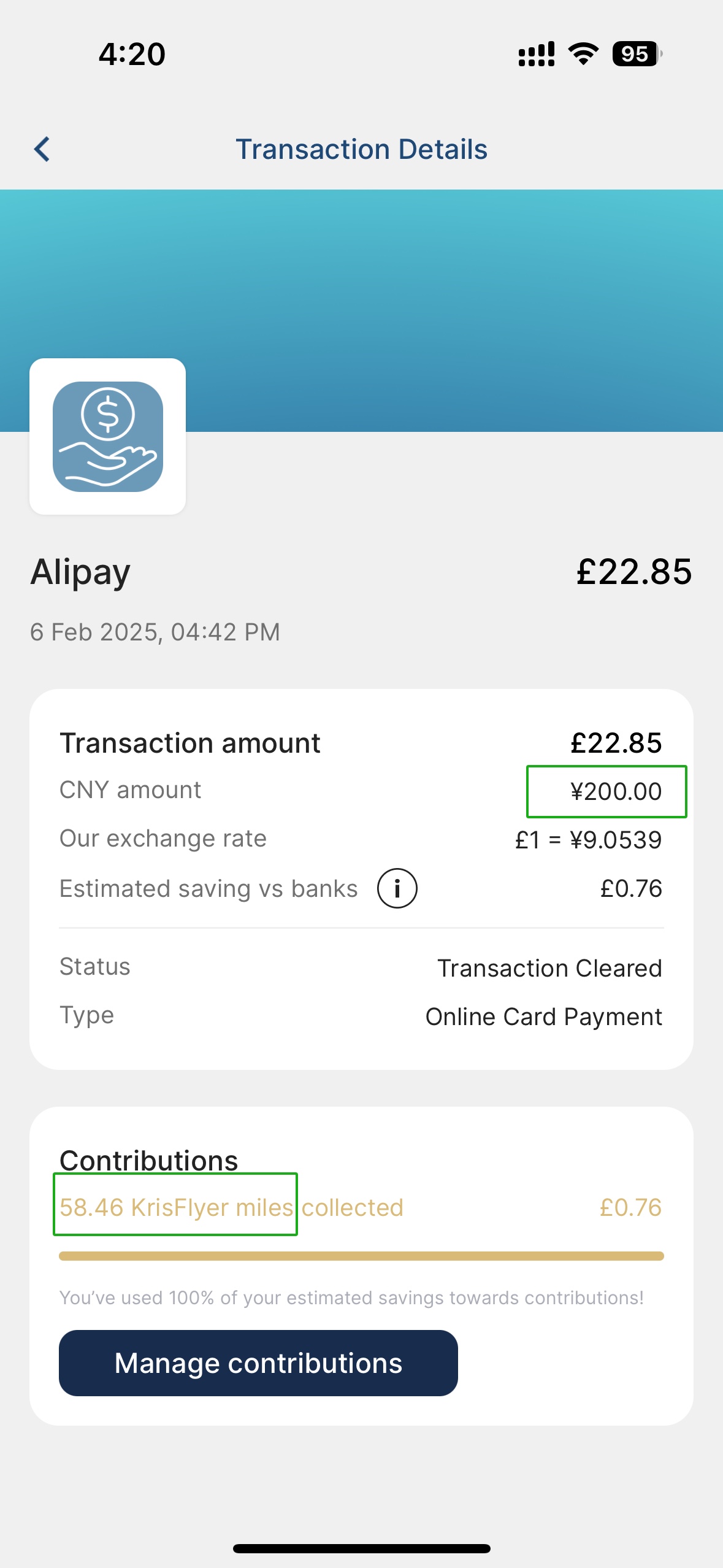Open the estimated saving info icon
The image size is (723, 1568).
coord(397,888)
